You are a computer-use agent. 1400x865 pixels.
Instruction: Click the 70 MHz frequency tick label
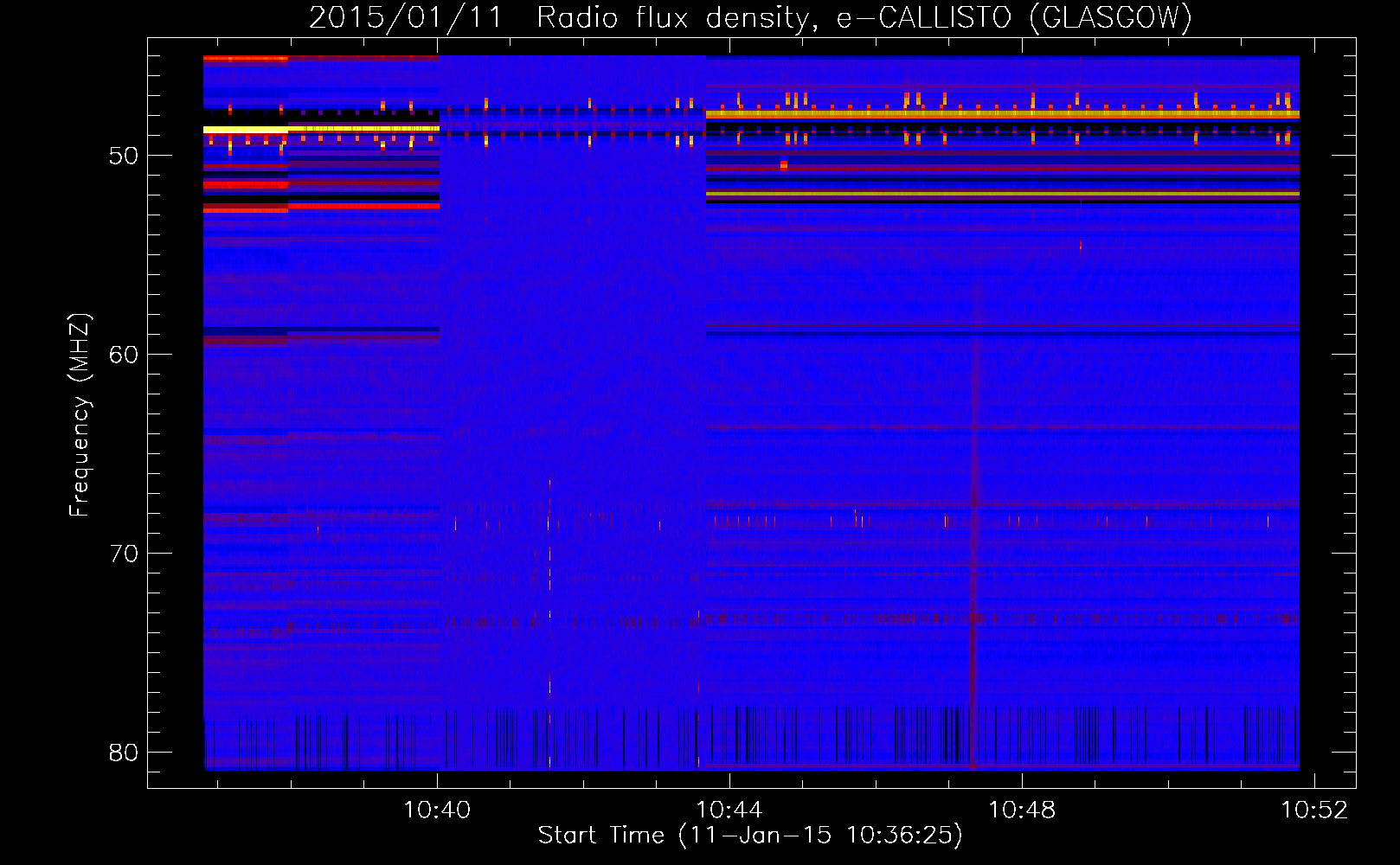124,554
